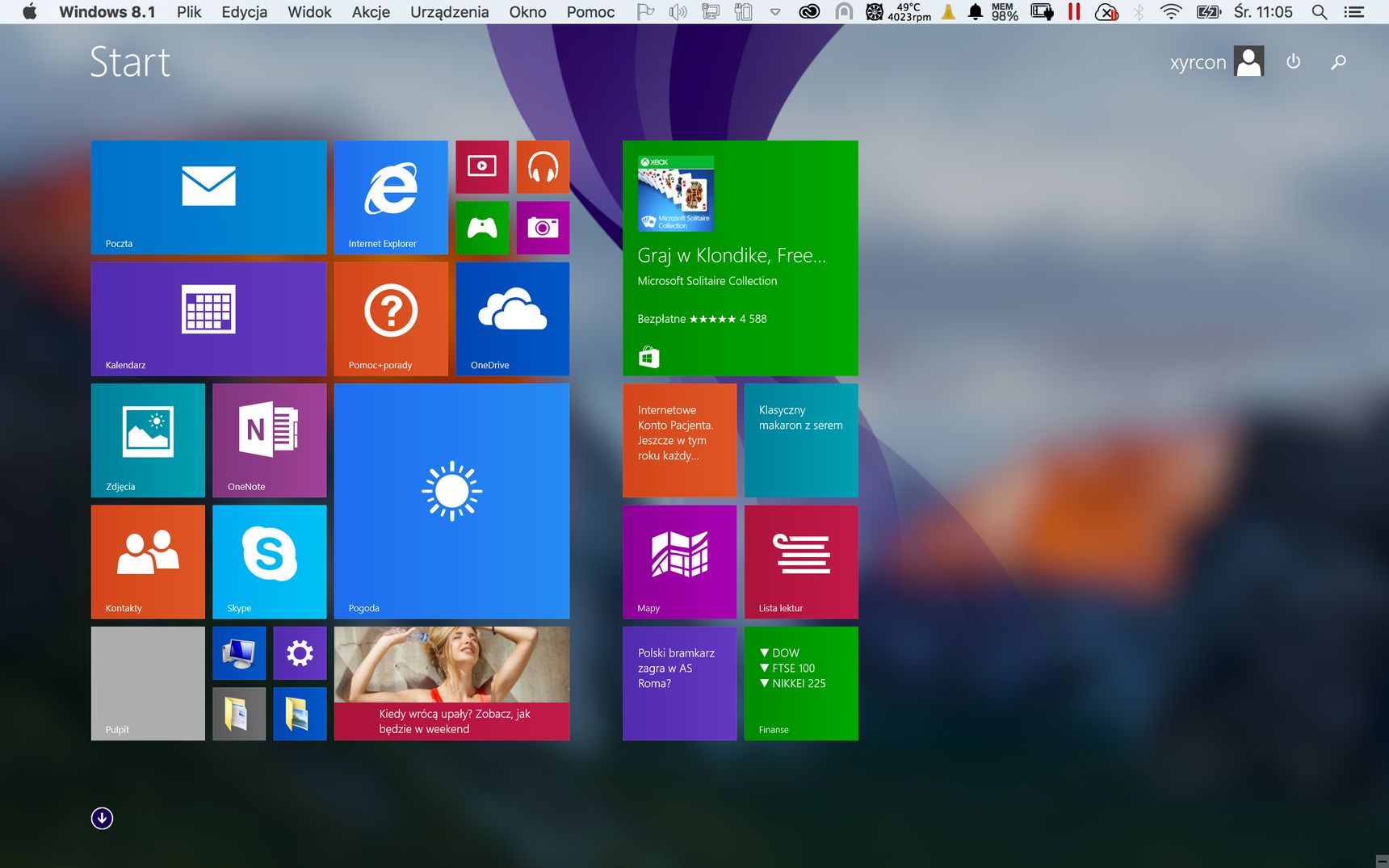Viewport: 1389px width, 868px height.
Task: Open the Notification Center menu bar icon
Action: tap(1354, 12)
